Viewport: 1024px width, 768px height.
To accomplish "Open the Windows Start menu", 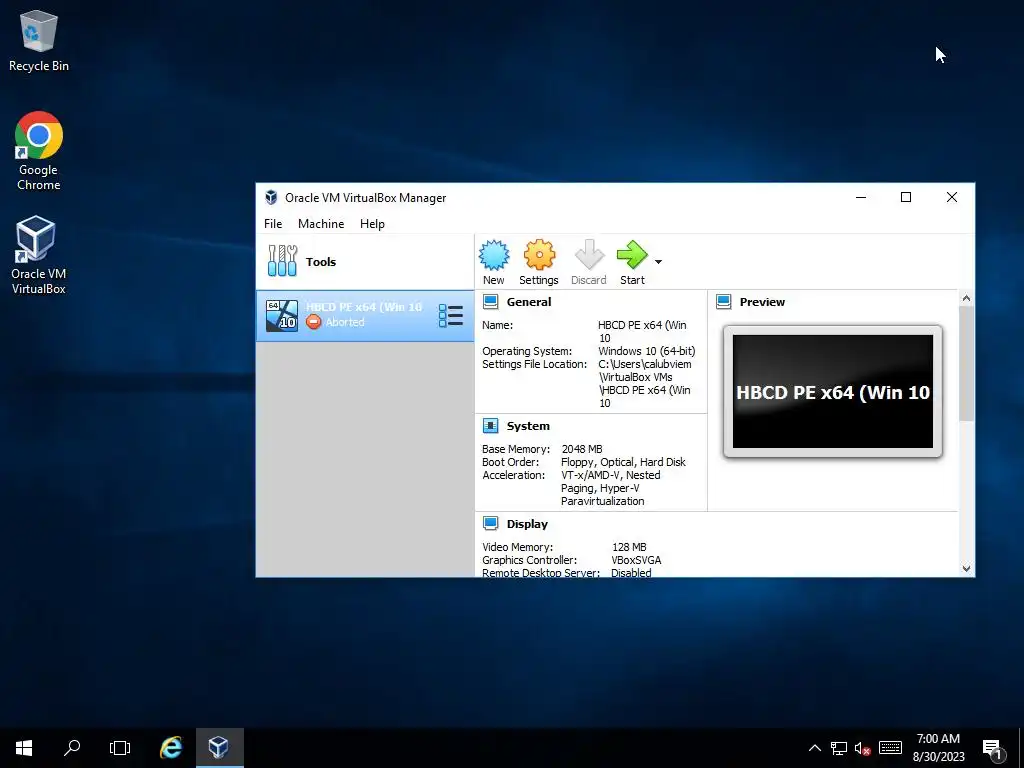I will [24, 748].
